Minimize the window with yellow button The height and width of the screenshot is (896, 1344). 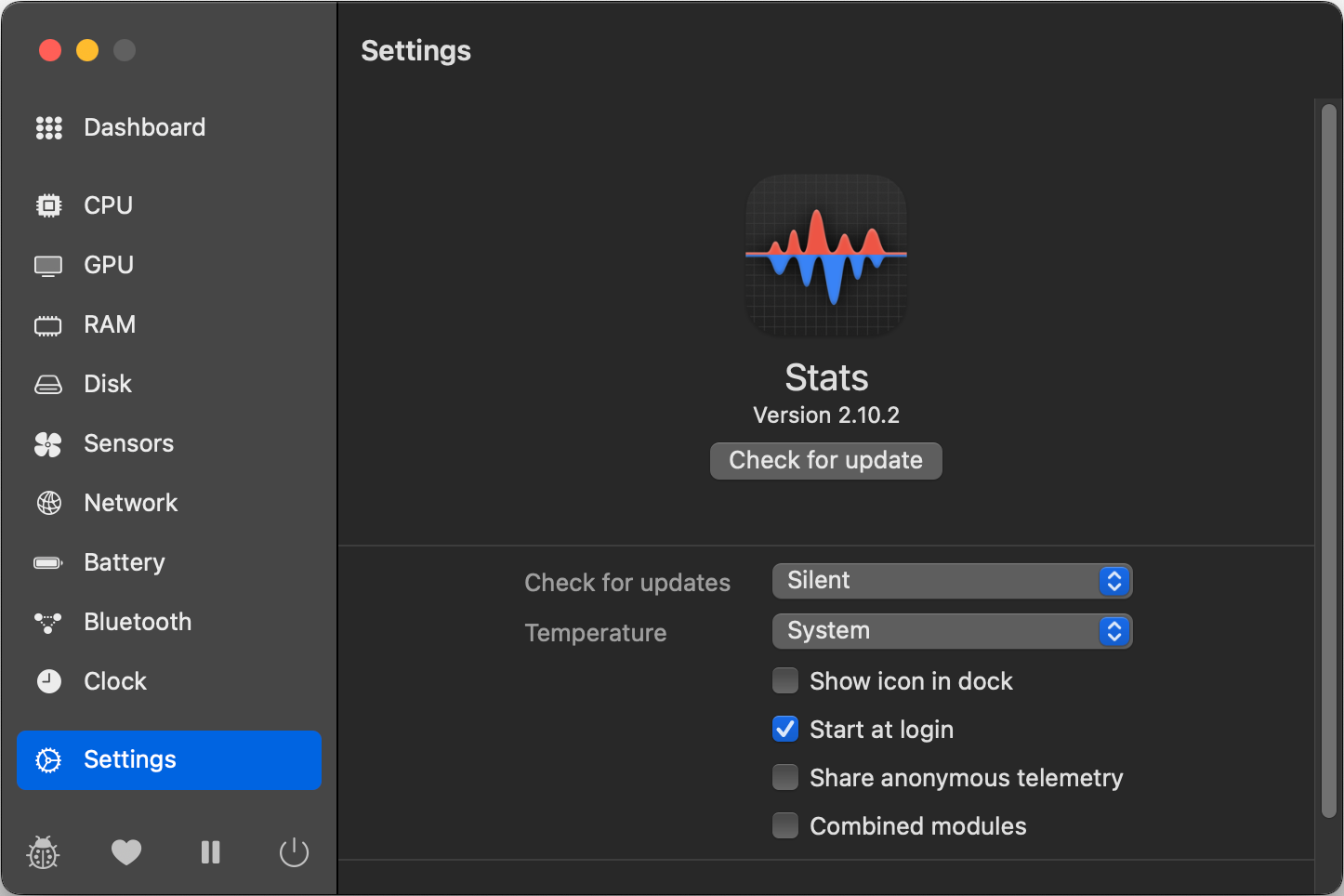87,50
